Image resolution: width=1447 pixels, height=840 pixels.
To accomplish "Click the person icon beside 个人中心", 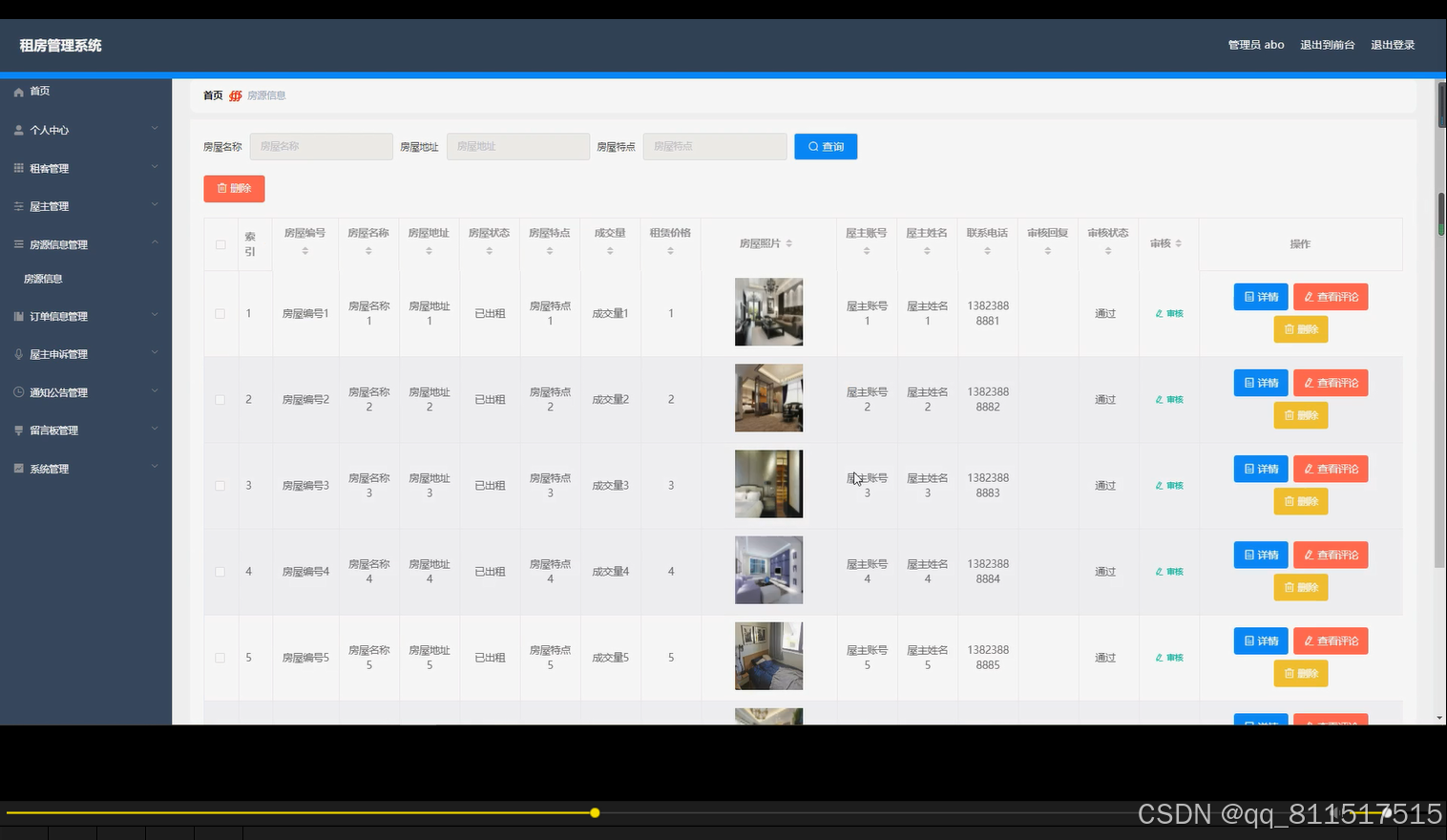I will [x=18, y=130].
